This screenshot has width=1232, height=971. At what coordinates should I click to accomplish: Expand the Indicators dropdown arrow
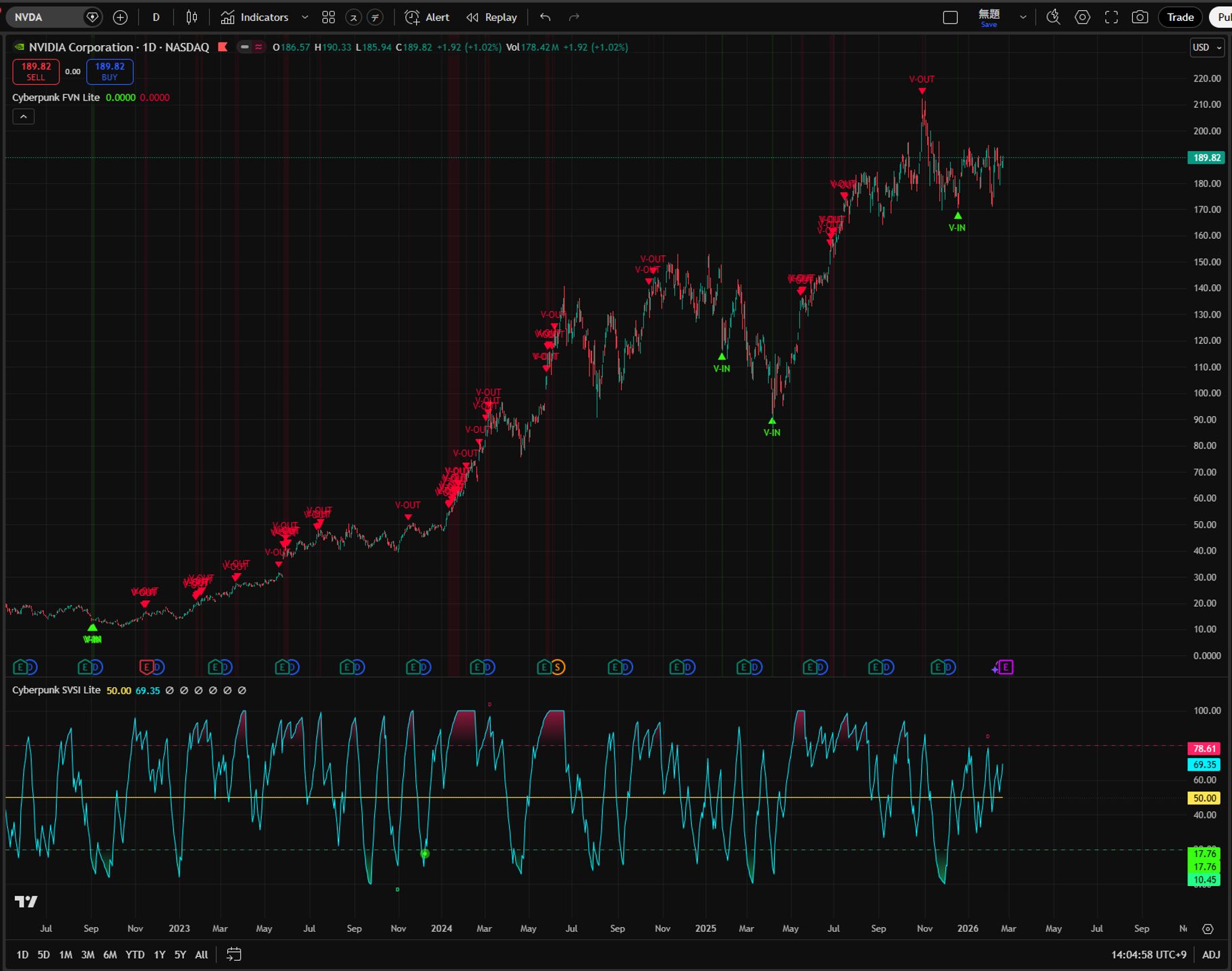coord(305,18)
